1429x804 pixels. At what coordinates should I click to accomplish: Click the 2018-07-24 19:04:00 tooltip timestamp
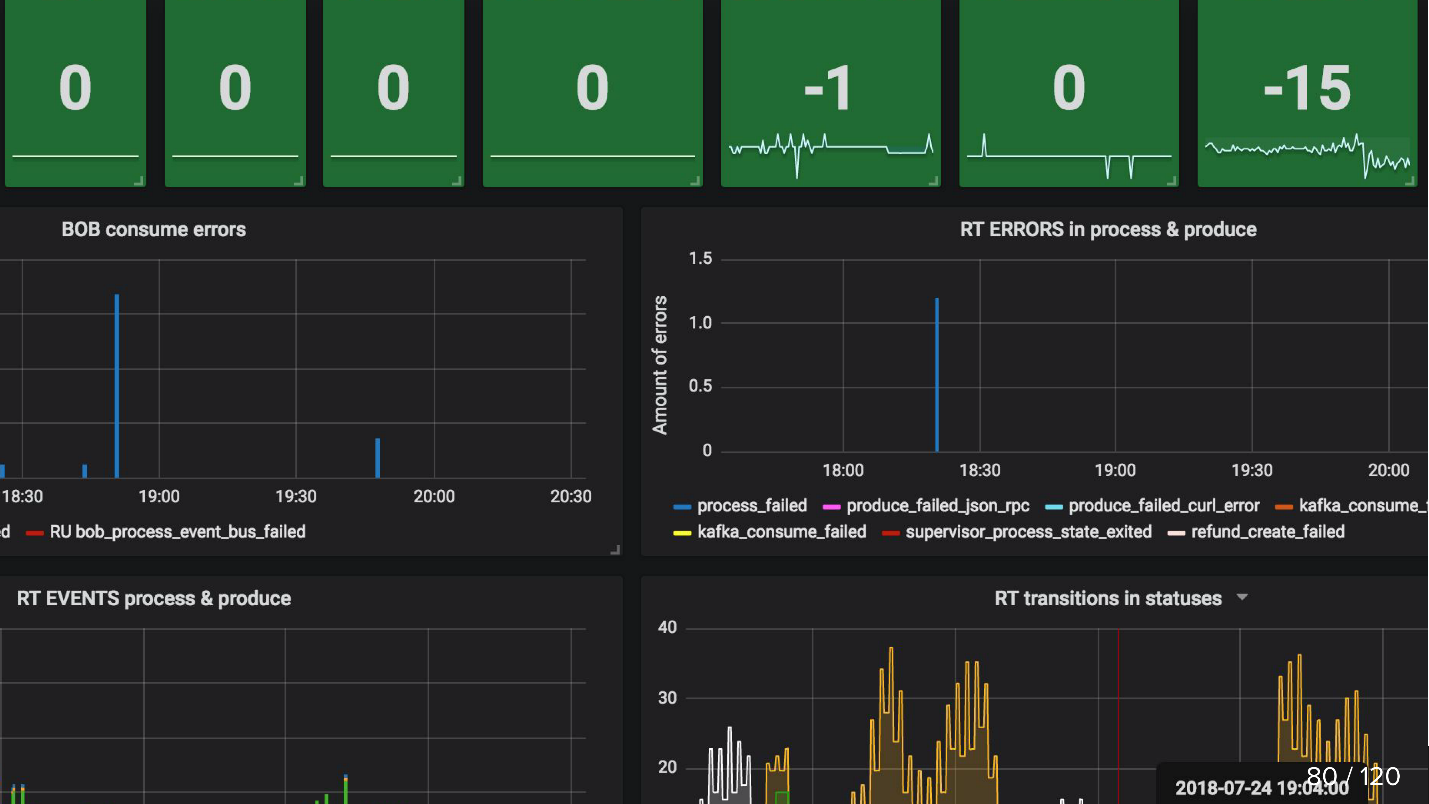(x=1262, y=789)
